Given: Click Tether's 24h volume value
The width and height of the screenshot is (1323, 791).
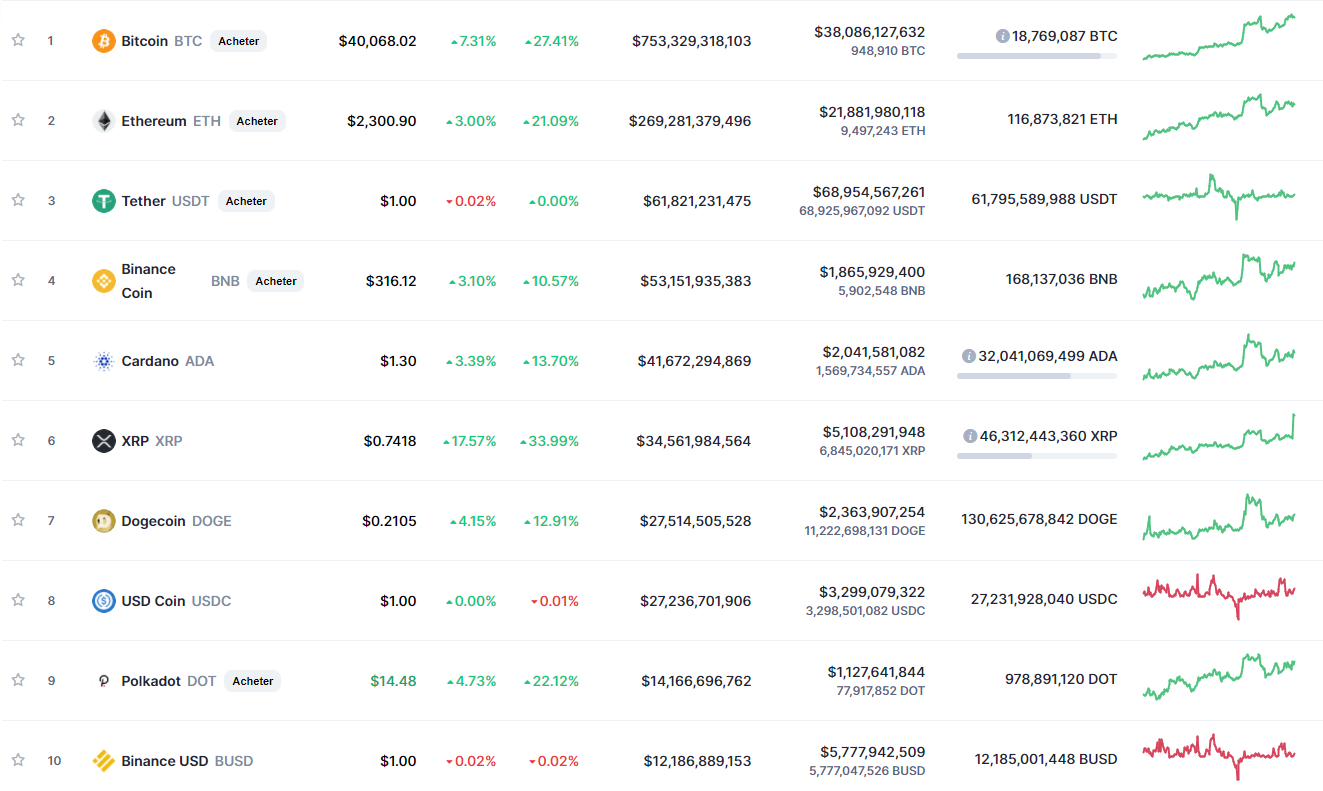Looking at the screenshot, I should (x=868, y=191).
